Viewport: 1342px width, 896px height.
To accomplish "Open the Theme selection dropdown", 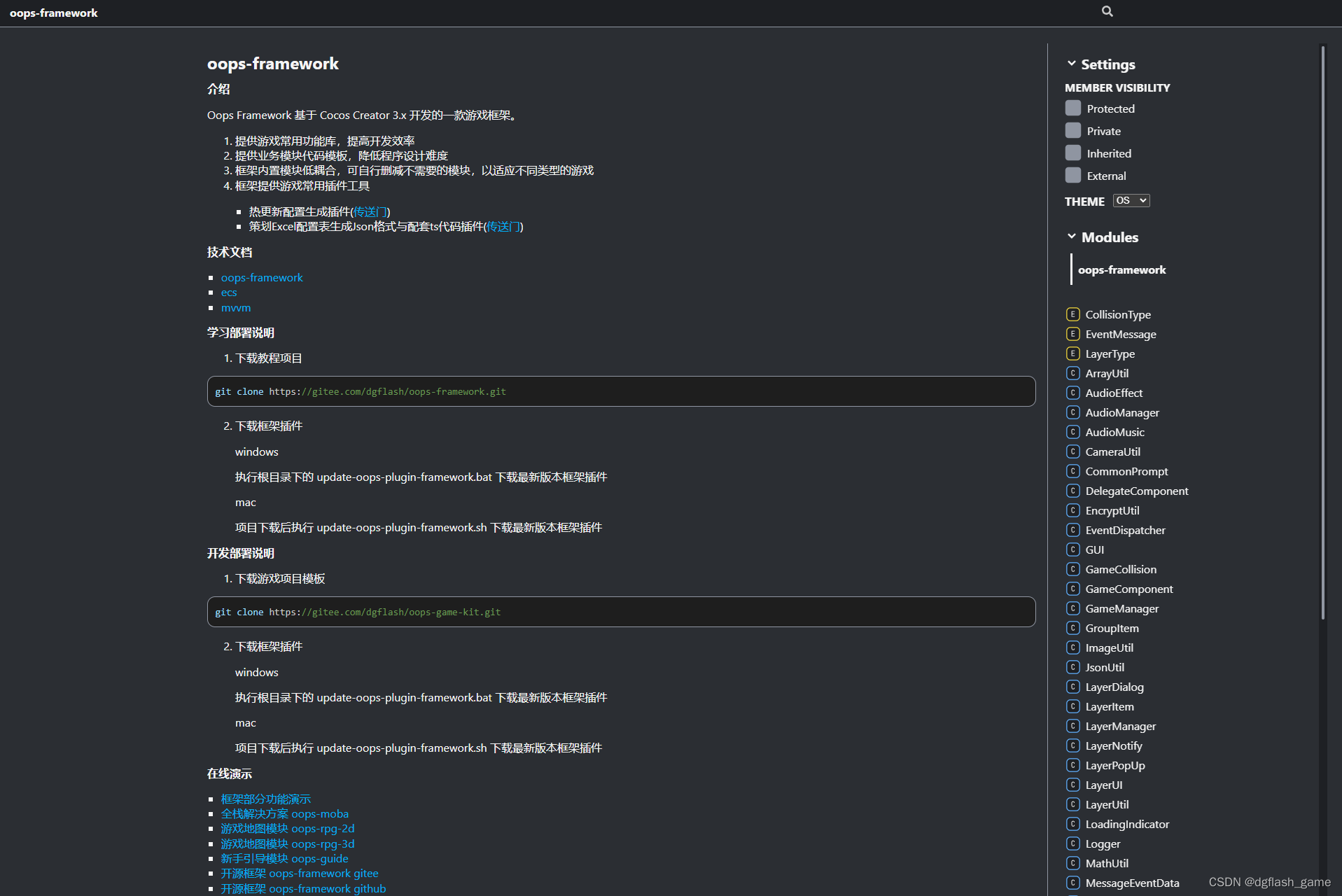I will pyautogui.click(x=1131, y=200).
